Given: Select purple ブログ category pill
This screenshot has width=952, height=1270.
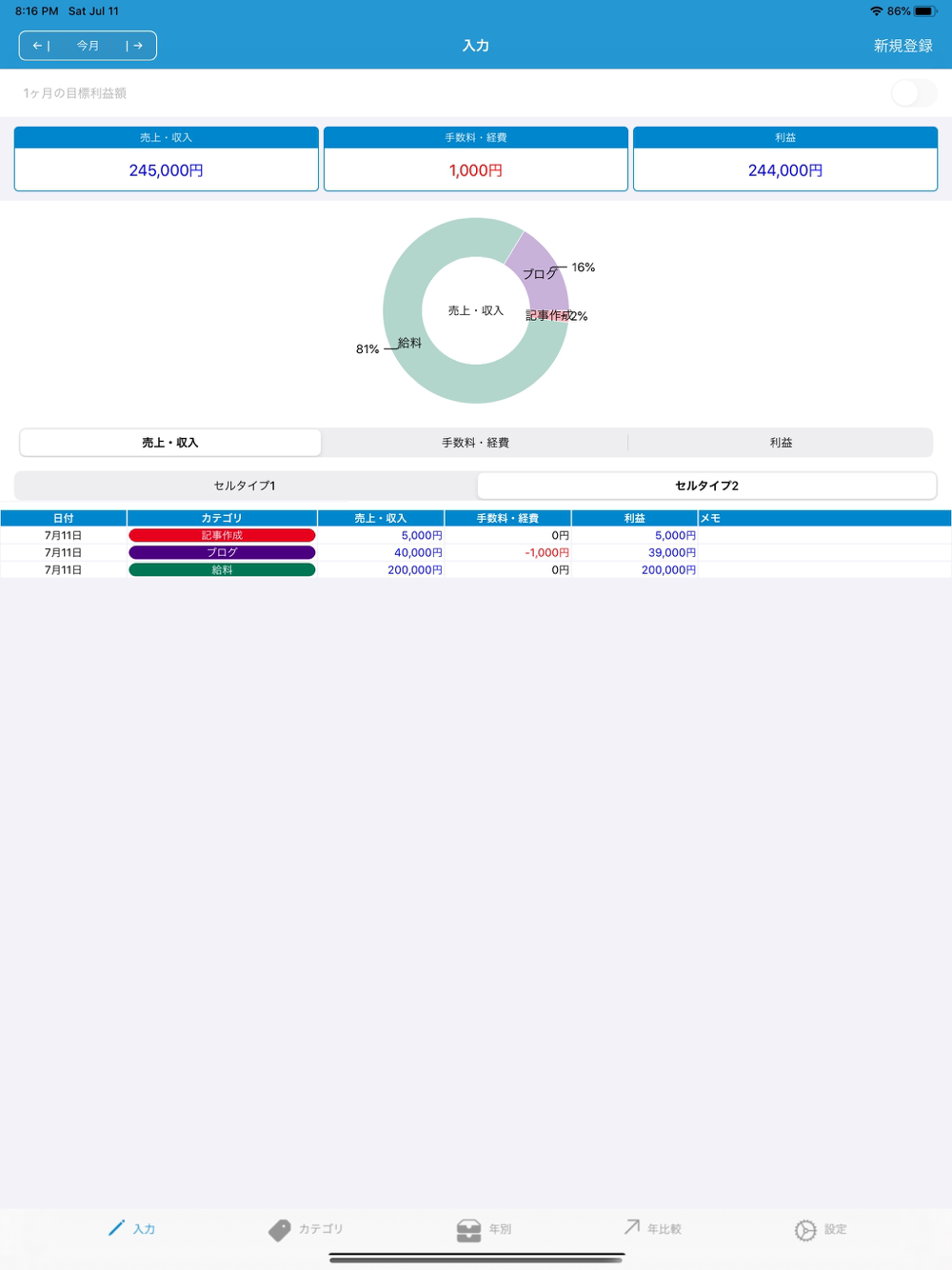Looking at the screenshot, I should (x=222, y=553).
